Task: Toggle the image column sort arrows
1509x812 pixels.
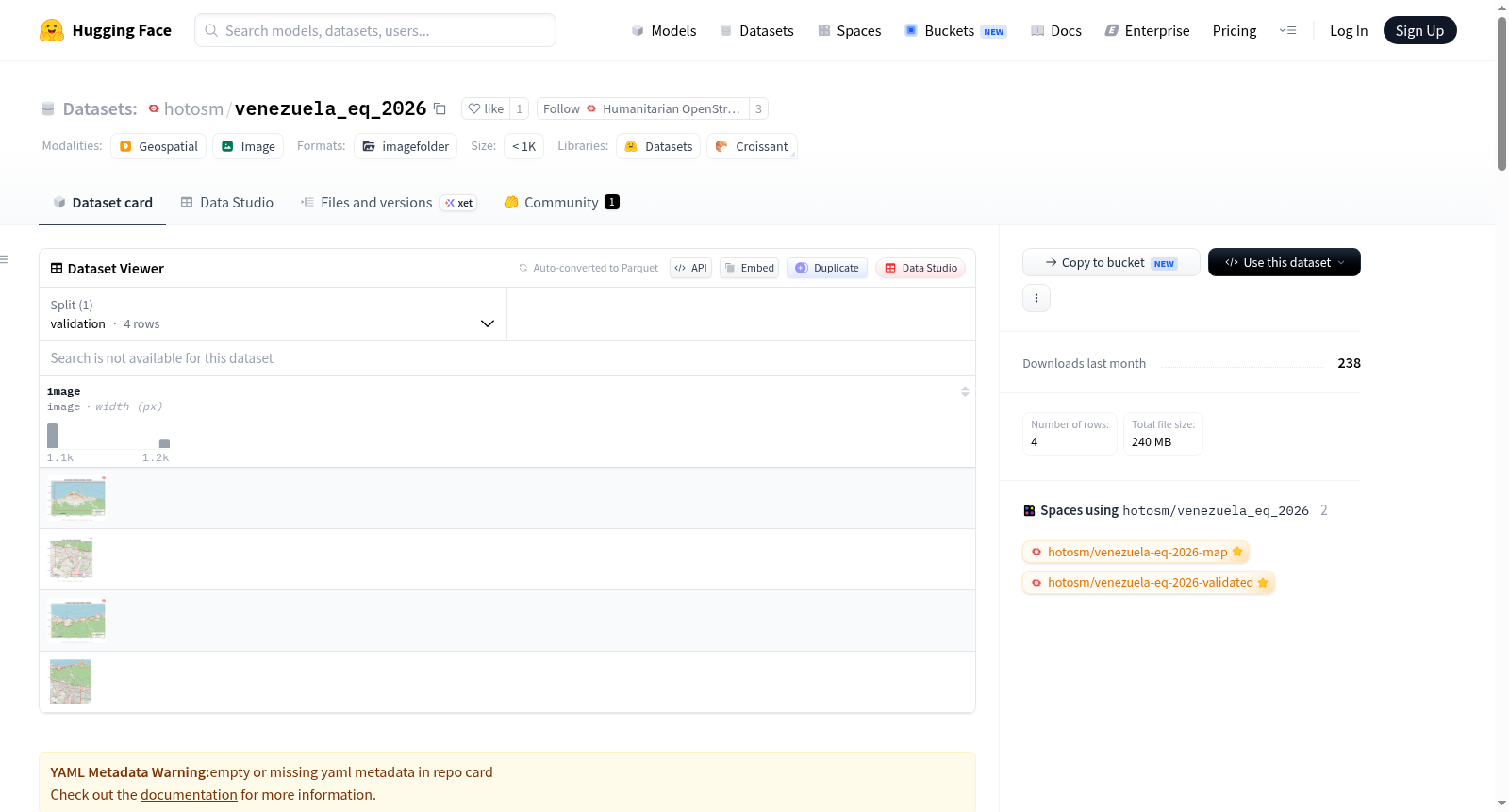Action: [x=965, y=391]
